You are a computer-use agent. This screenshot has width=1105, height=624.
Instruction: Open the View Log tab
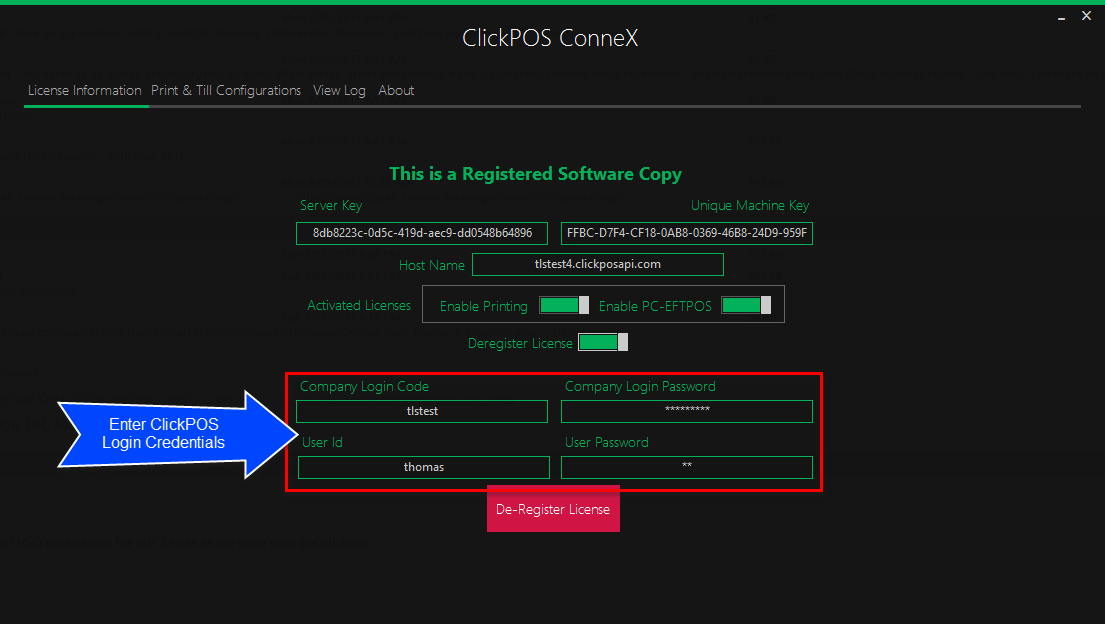coord(339,90)
